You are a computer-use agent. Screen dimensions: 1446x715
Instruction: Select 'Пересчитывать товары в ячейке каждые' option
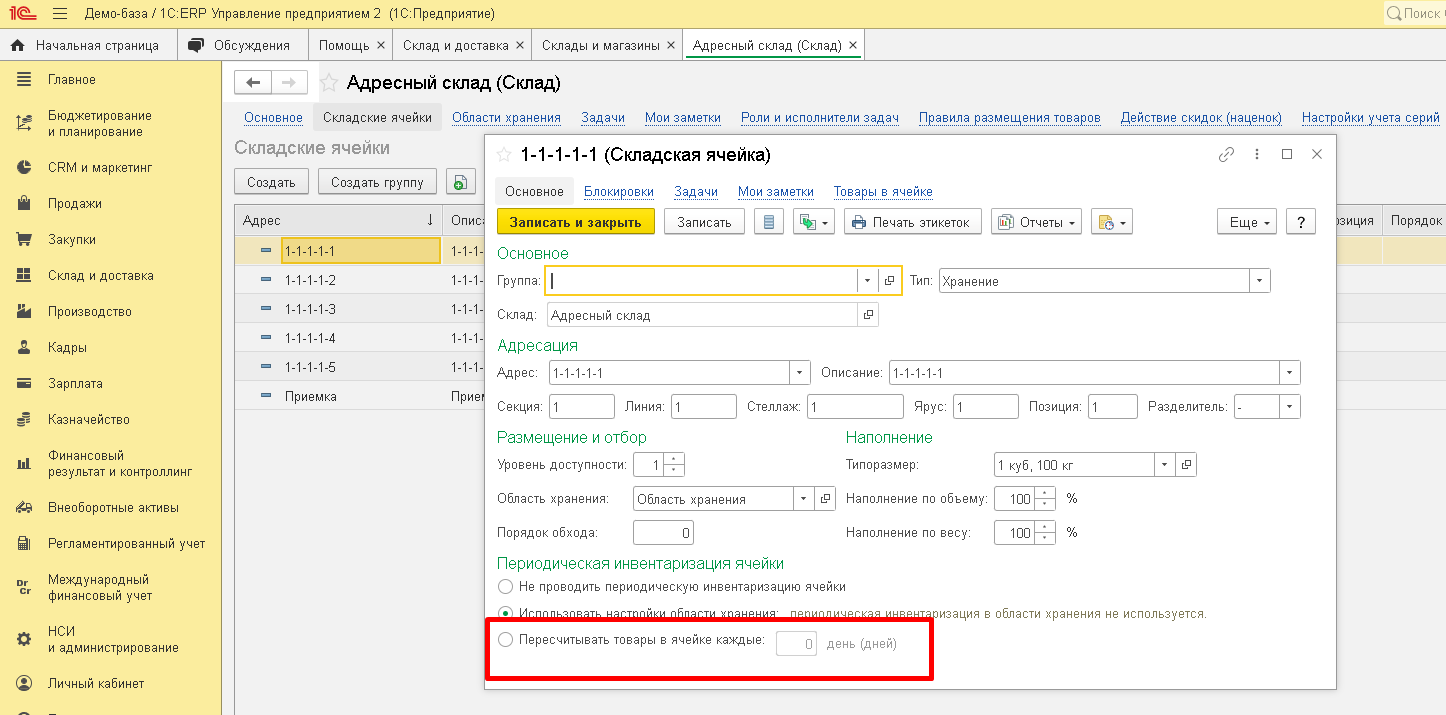506,640
